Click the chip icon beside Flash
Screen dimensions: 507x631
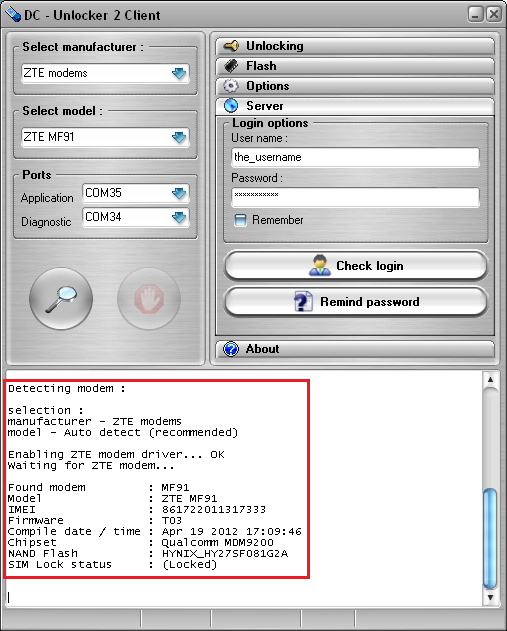(231, 66)
